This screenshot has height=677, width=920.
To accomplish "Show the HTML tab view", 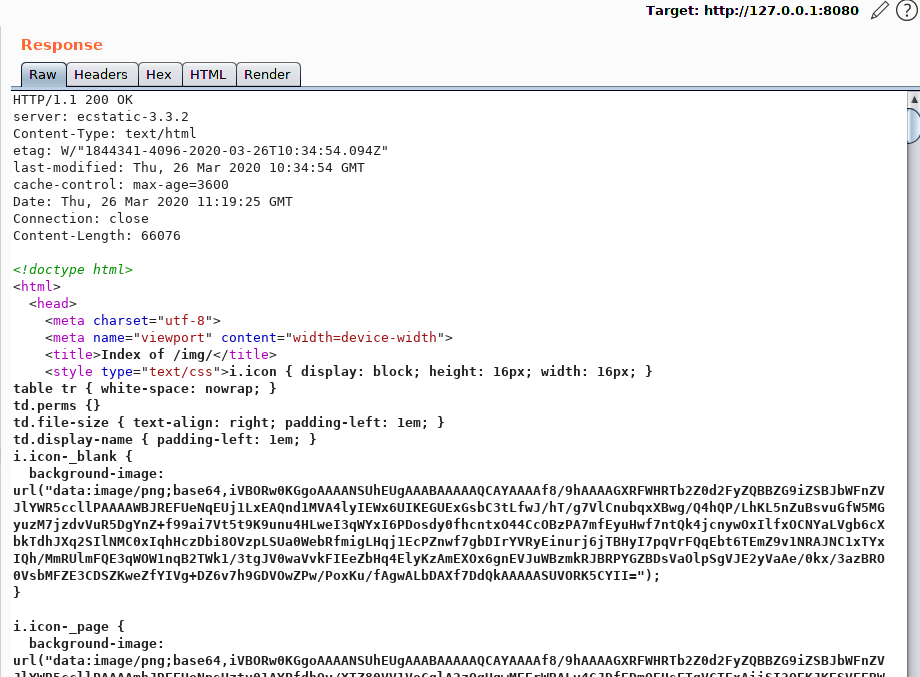I will 208,74.
